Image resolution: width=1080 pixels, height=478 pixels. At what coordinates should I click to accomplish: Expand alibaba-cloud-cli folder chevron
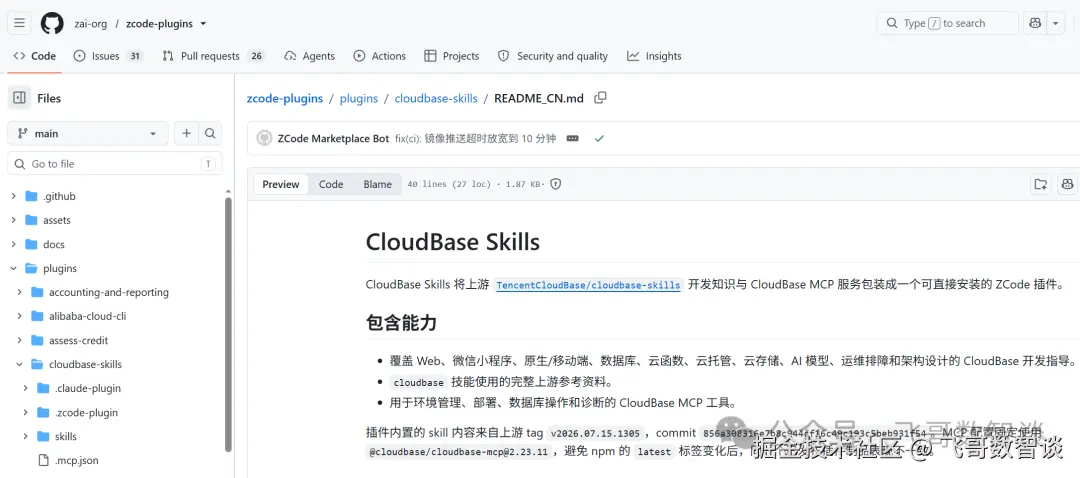point(19,316)
